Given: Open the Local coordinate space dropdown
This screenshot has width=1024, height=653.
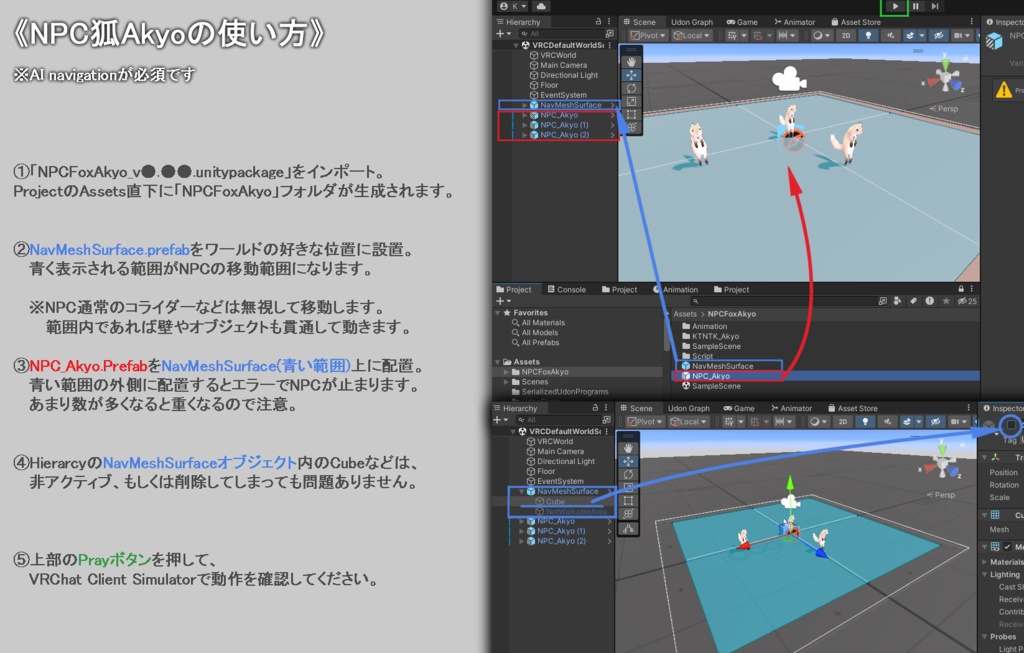Looking at the screenshot, I should (x=691, y=35).
